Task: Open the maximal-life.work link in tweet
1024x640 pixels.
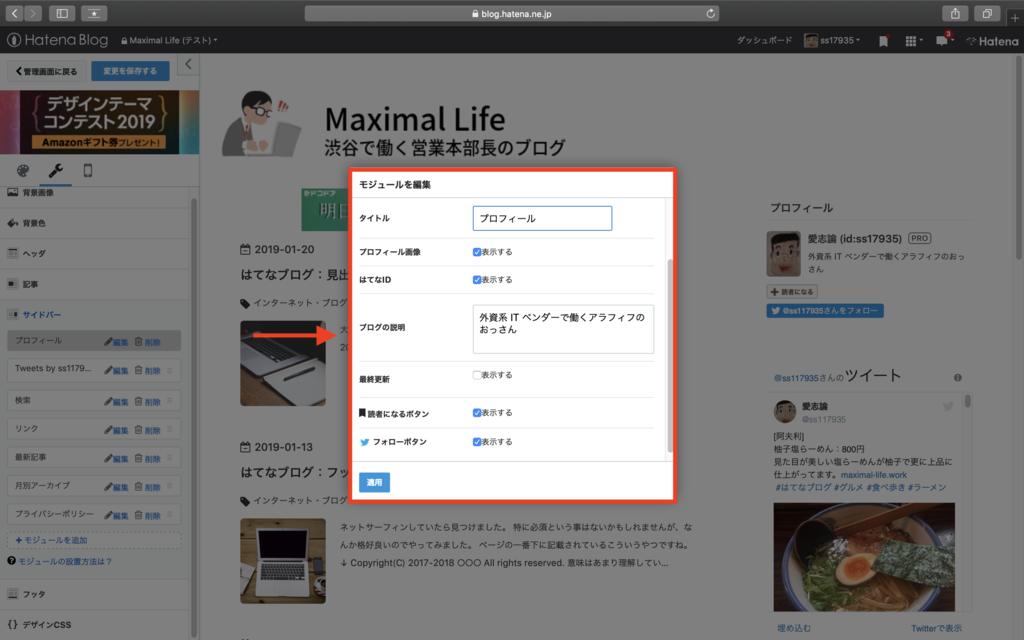Action: [873, 475]
